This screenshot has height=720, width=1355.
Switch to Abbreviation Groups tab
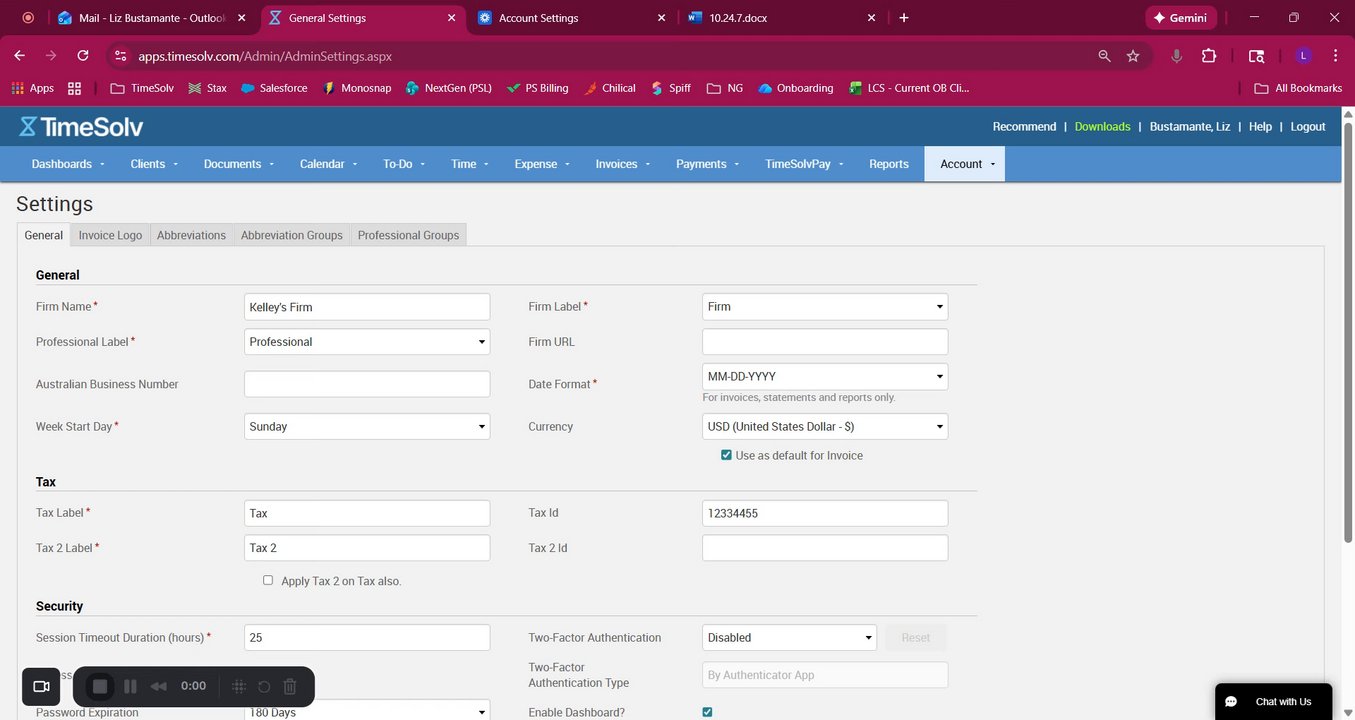(x=292, y=235)
